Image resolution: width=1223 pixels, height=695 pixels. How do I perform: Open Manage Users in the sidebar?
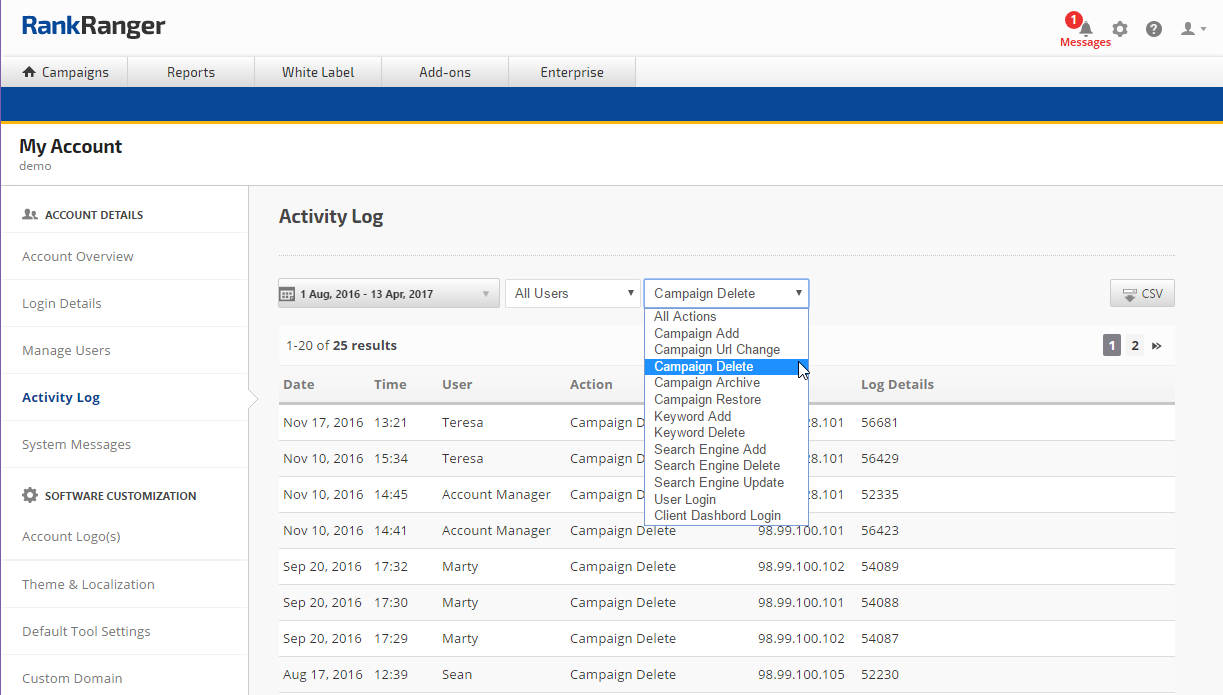66,351
